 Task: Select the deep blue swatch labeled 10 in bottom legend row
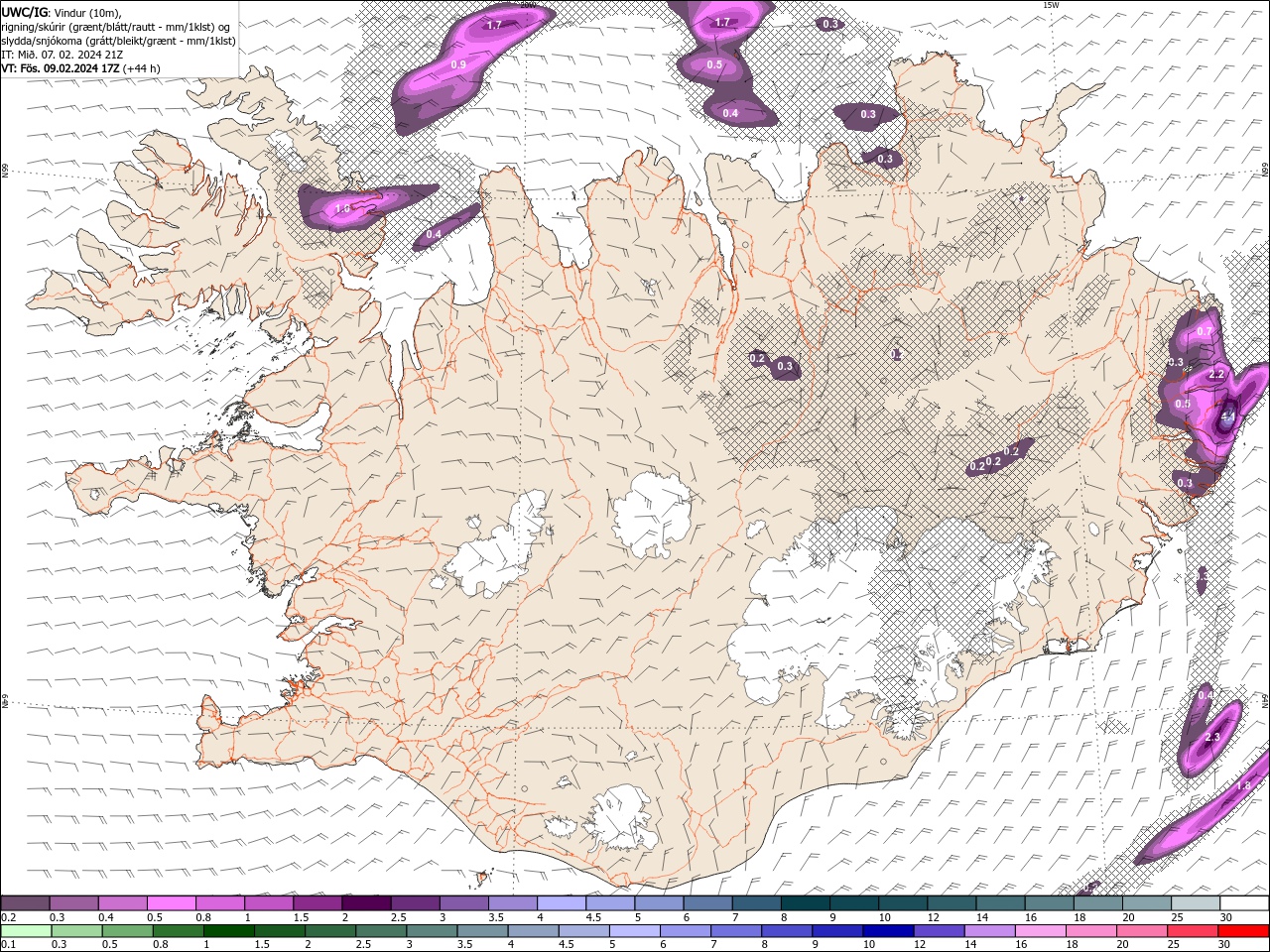click(x=888, y=930)
